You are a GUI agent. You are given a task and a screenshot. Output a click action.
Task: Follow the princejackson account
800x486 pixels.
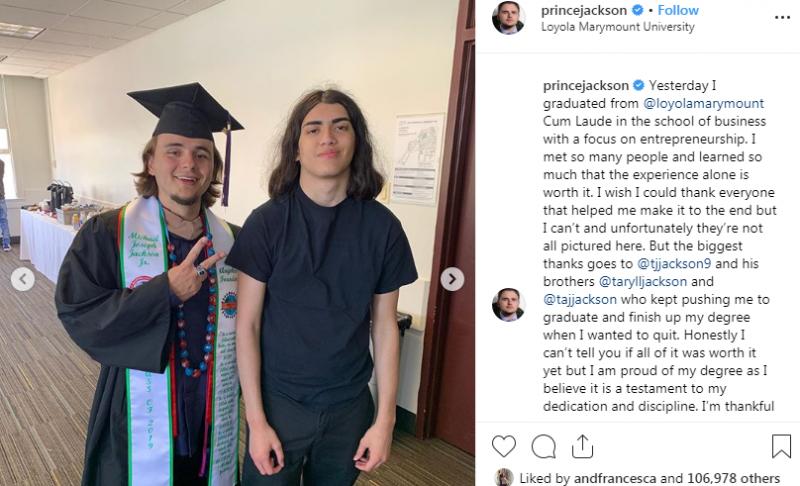679,10
